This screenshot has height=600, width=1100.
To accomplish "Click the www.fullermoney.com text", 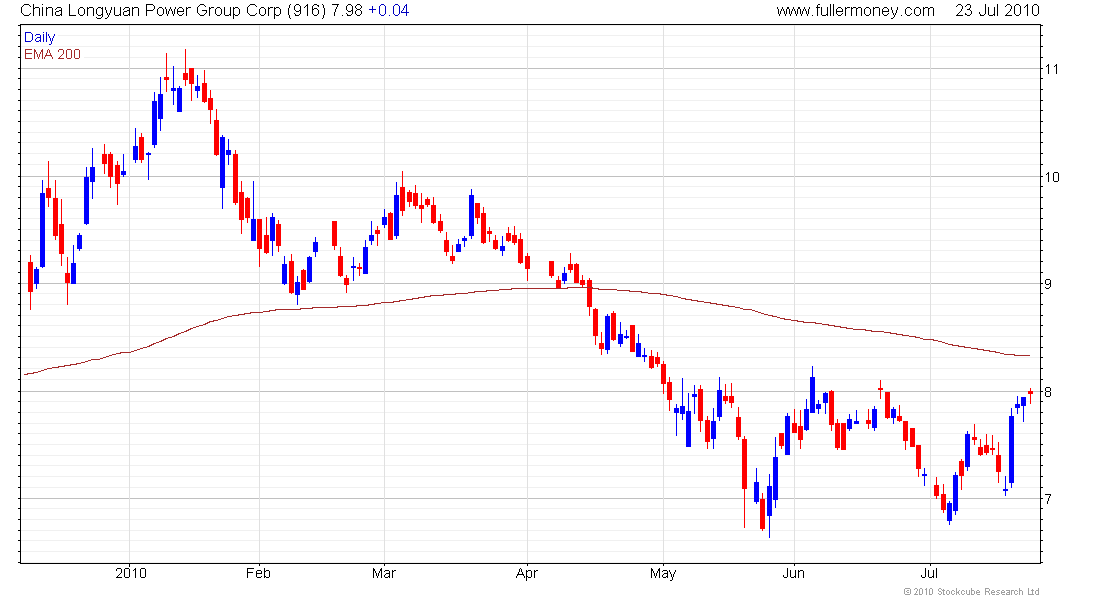I will [855, 11].
